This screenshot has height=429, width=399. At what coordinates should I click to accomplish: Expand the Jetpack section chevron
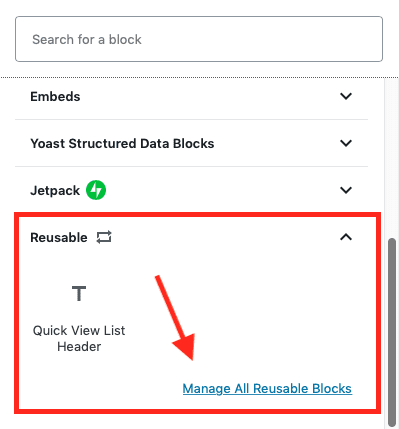point(346,190)
